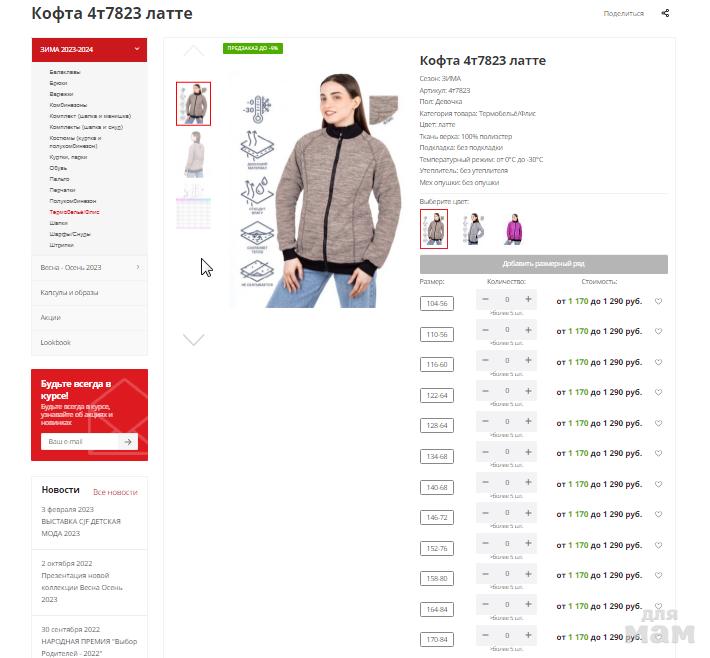Select size 152-76 option
710x658 pixels.
click(437, 548)
